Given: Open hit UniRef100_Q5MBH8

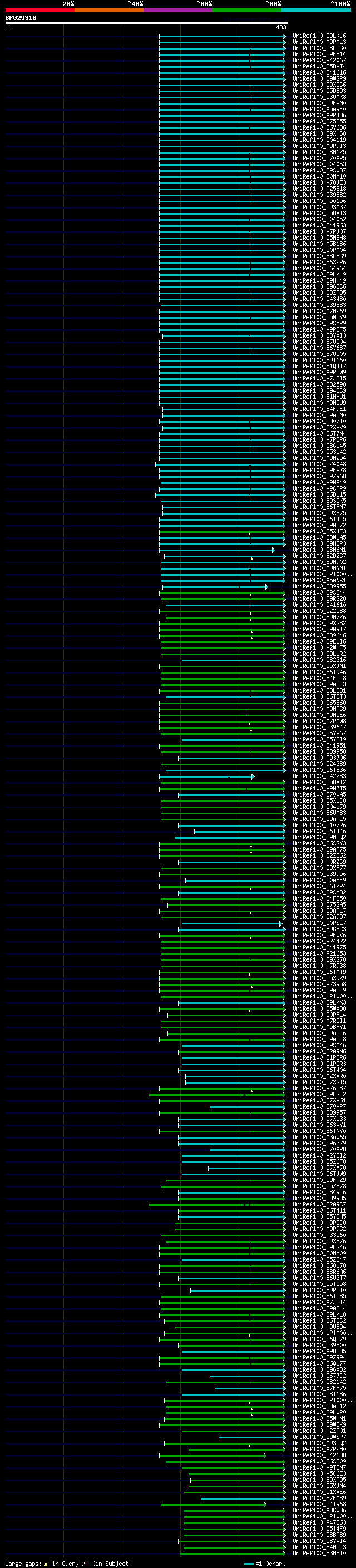Looking at the screenshot, I should (319, 238).
